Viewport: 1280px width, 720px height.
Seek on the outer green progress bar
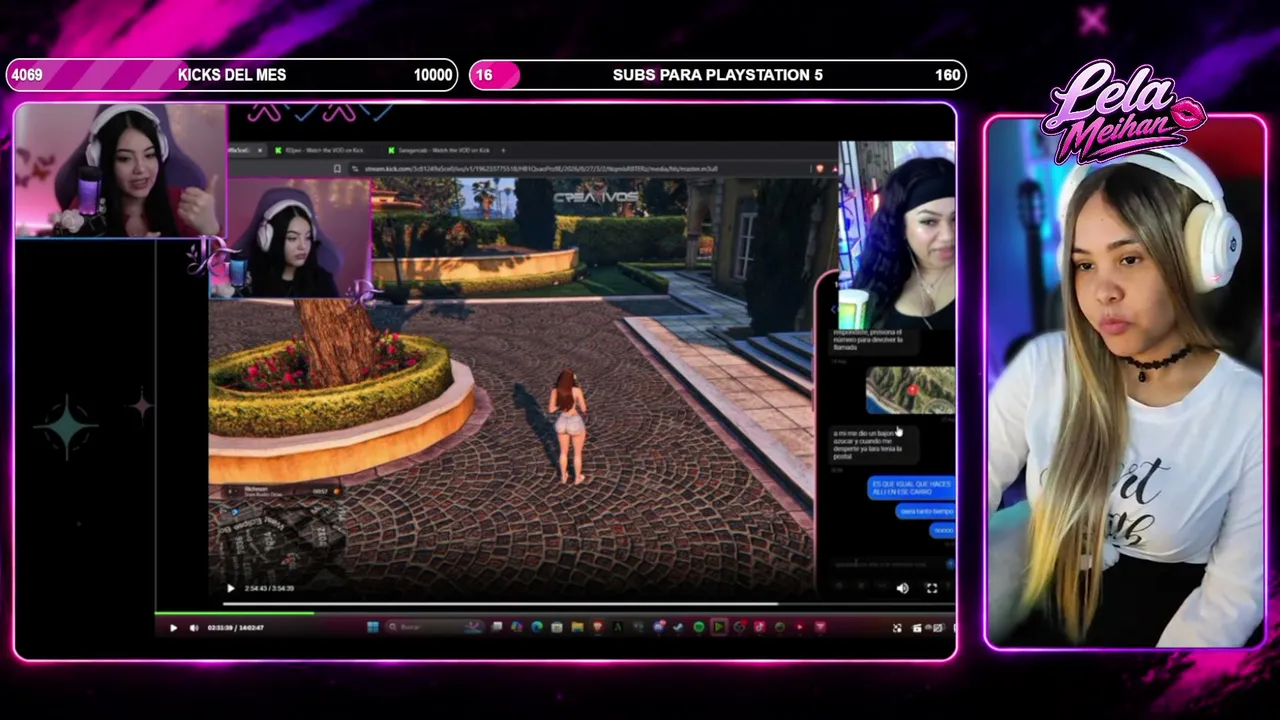tap(555, 612)
